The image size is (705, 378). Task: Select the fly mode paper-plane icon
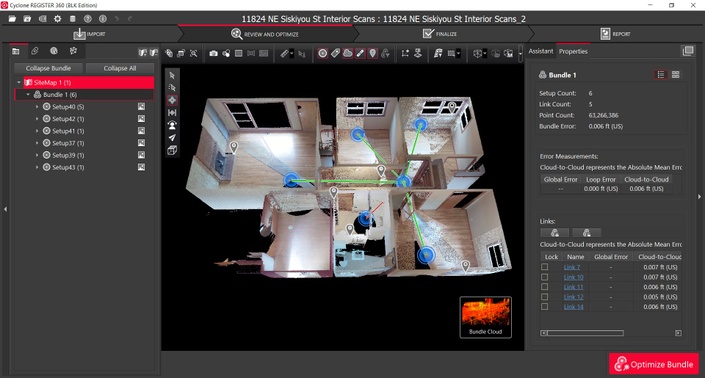point(172,138)
